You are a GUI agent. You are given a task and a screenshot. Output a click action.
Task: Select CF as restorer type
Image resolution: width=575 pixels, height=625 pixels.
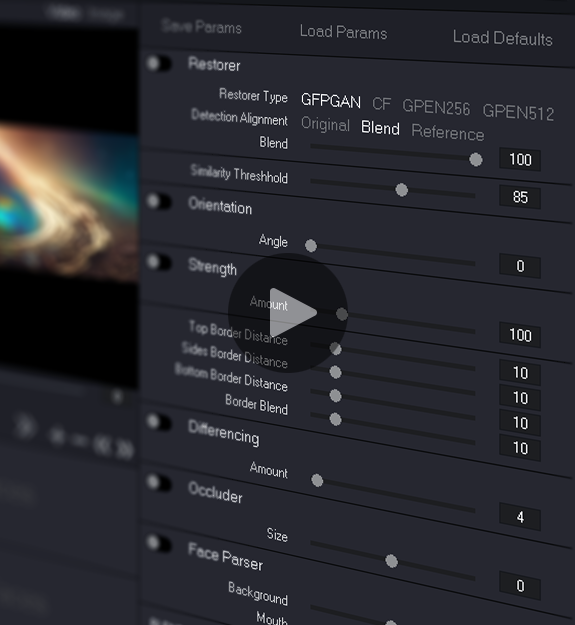[x=381, y=104]
